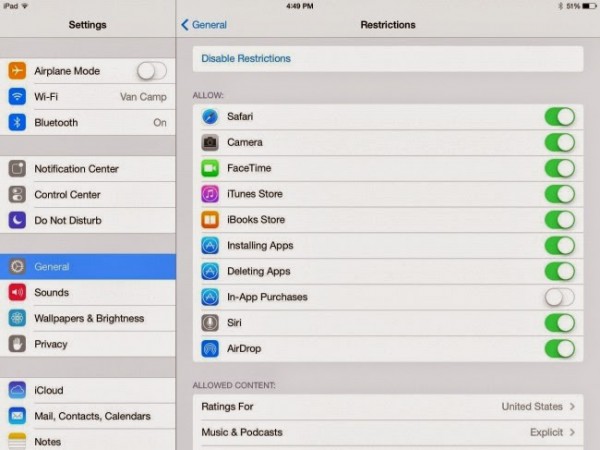The width and height of the screenshot is (600, 450).
Task: Switch off iBooks Store access
Action: pyautogui.click(x=560, y=220)
